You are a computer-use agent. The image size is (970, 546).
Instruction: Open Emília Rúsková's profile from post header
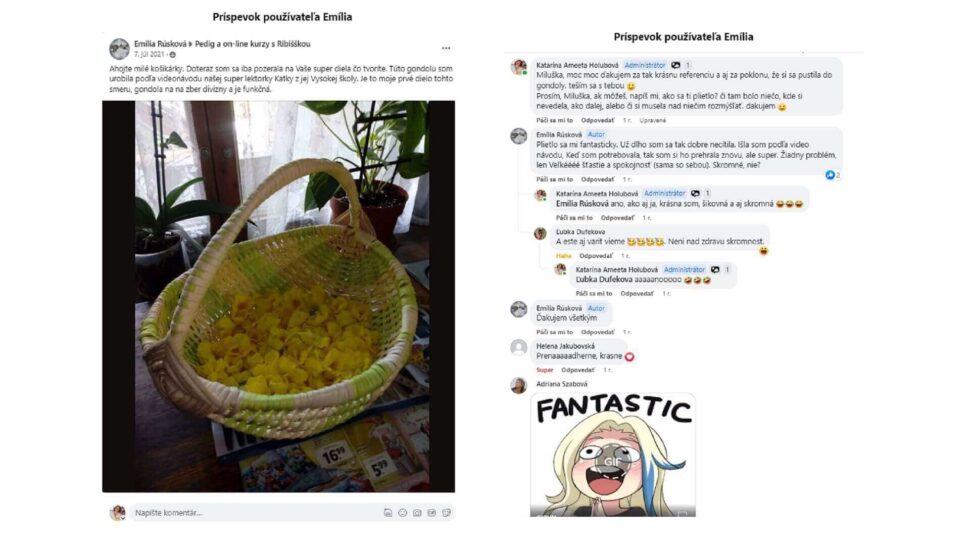(160, 44)
